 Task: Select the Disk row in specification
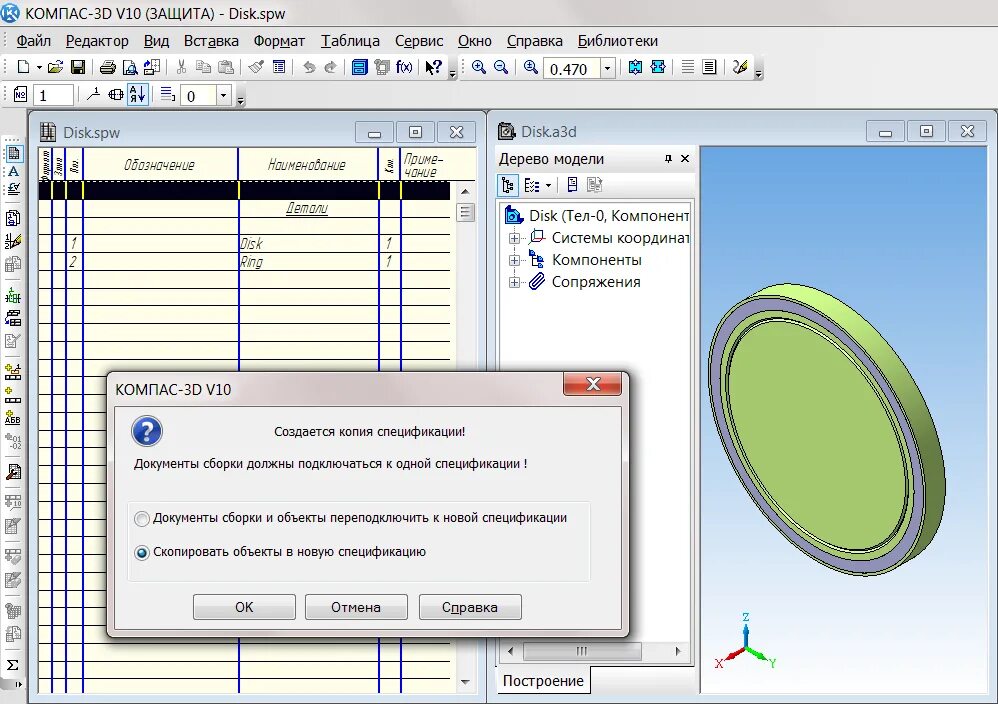(244, 243)
